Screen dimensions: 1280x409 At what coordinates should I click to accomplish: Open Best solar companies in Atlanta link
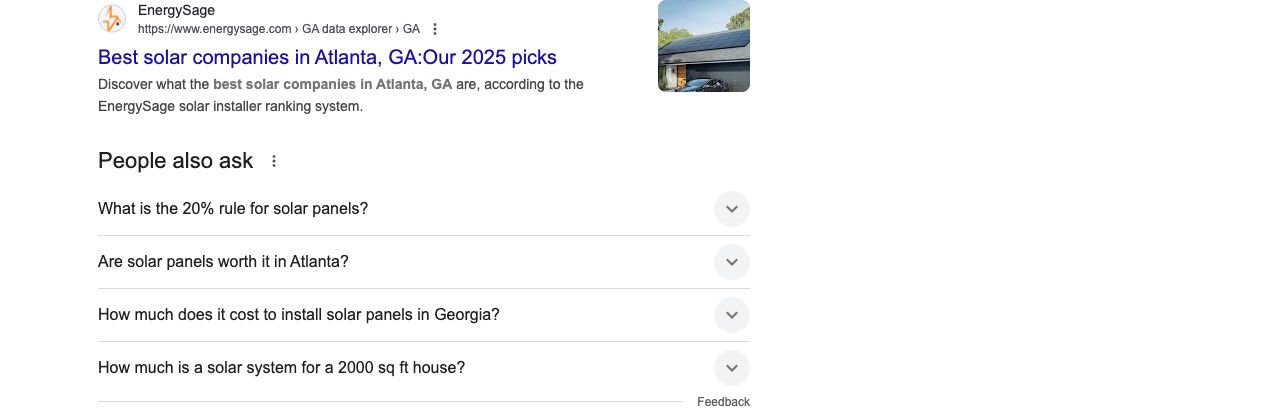click(327, 57)
